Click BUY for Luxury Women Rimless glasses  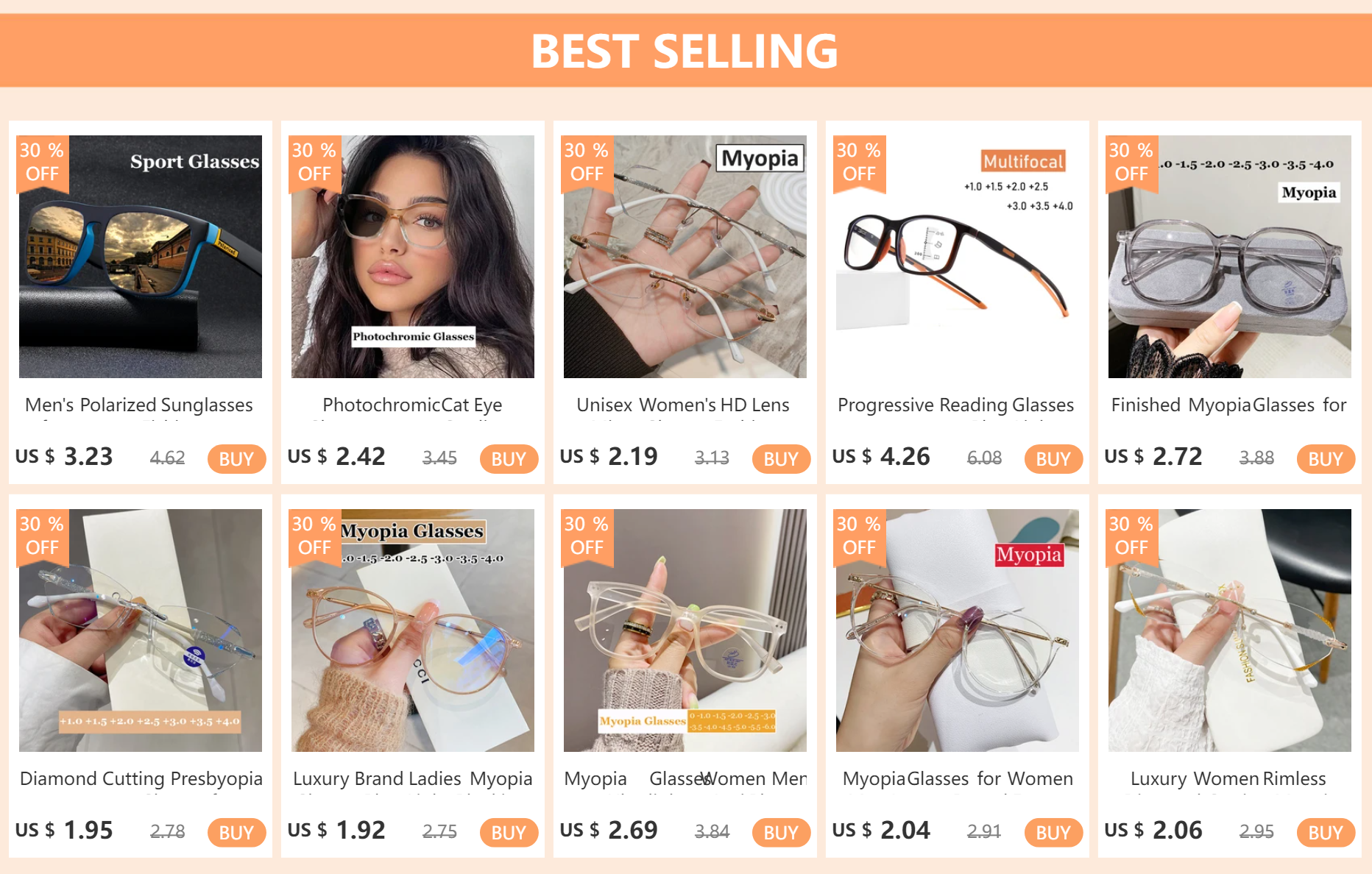tap(1326, 833)
